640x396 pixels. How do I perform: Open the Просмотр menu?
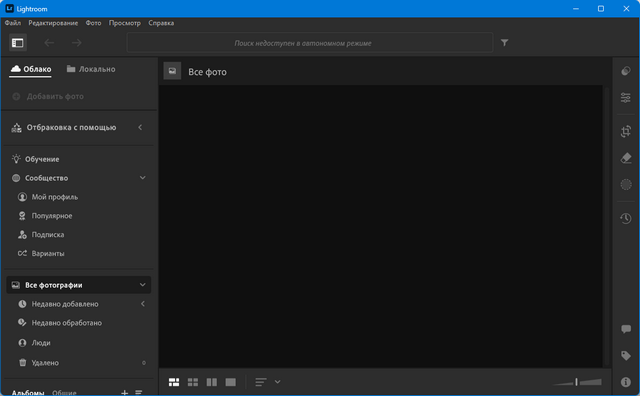[124, 23]
